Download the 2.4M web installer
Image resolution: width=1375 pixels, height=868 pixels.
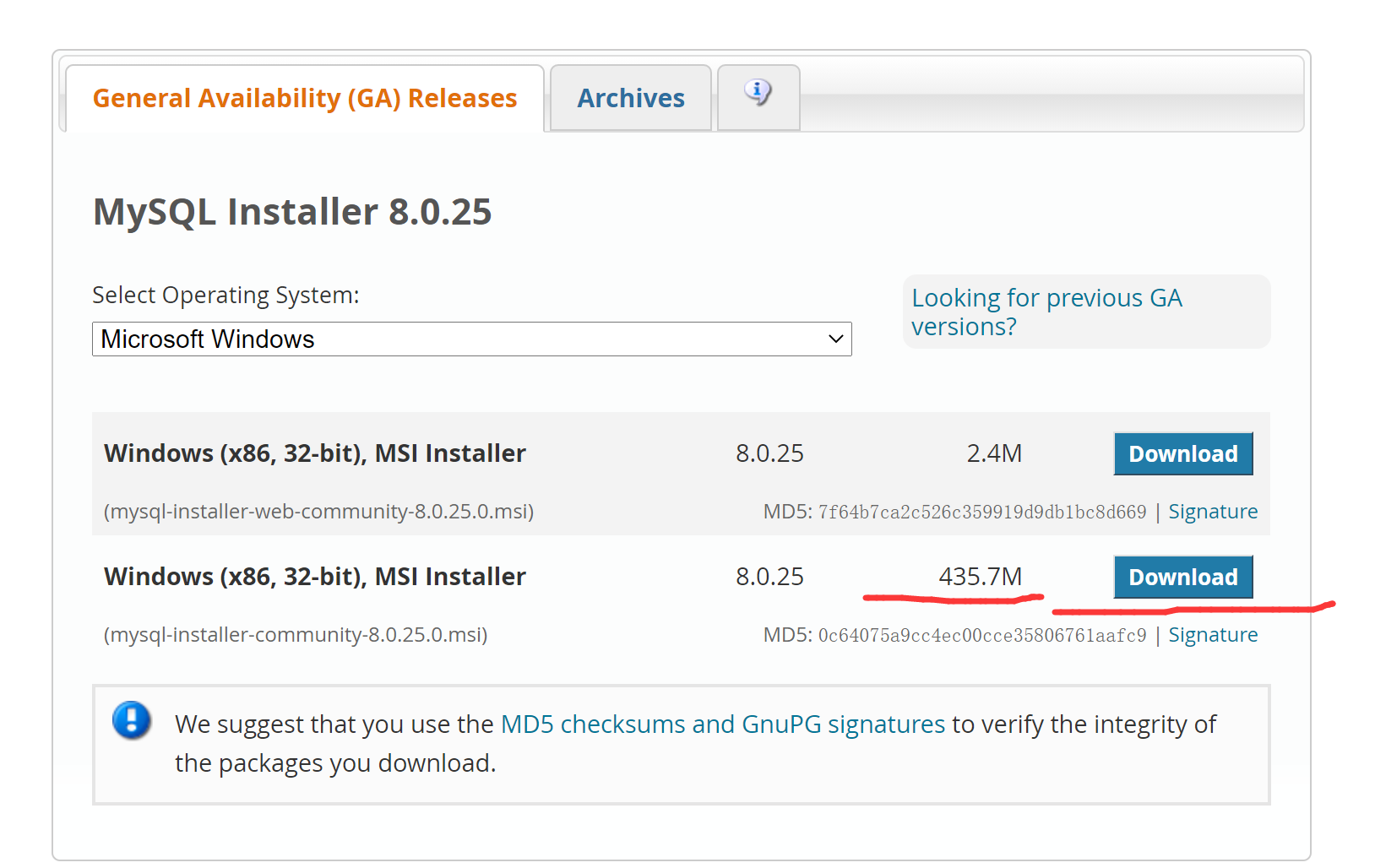pos(1182,453)
